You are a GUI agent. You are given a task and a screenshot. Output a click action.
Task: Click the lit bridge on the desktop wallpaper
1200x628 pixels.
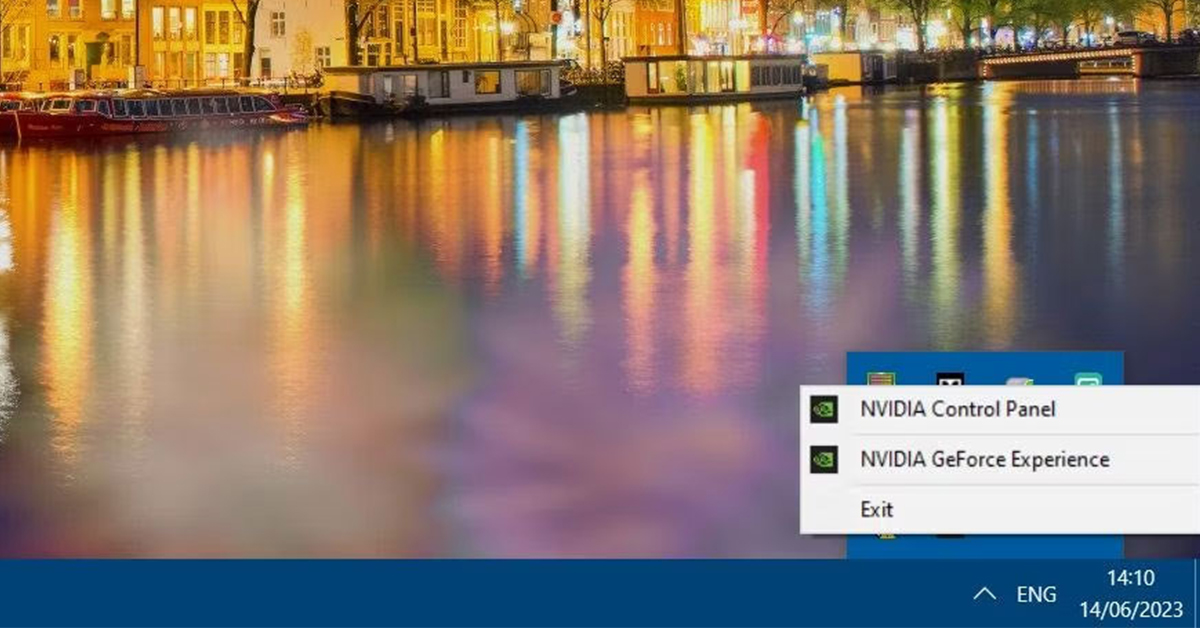(1060, 62)
